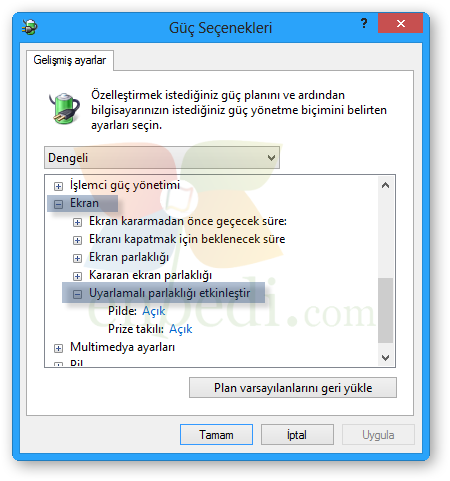This screenshot has height=481, width=450.
Task: Close the Güç Seçenekleri dialog
Action: click(401, 23)
